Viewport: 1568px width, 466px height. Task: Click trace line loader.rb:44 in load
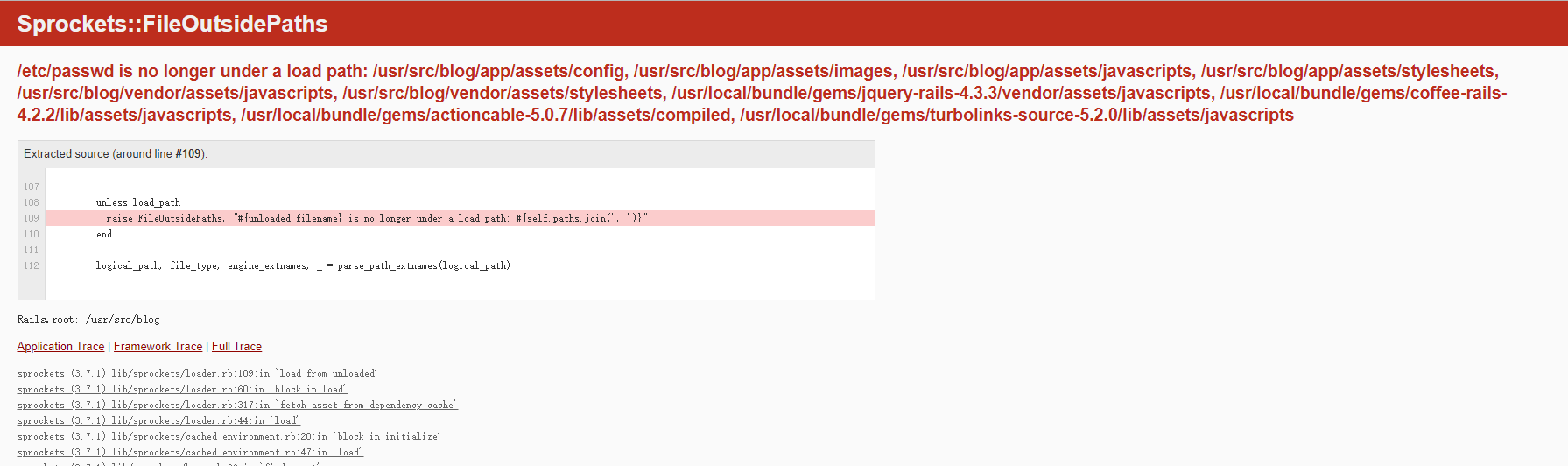(x=158, y=420)
